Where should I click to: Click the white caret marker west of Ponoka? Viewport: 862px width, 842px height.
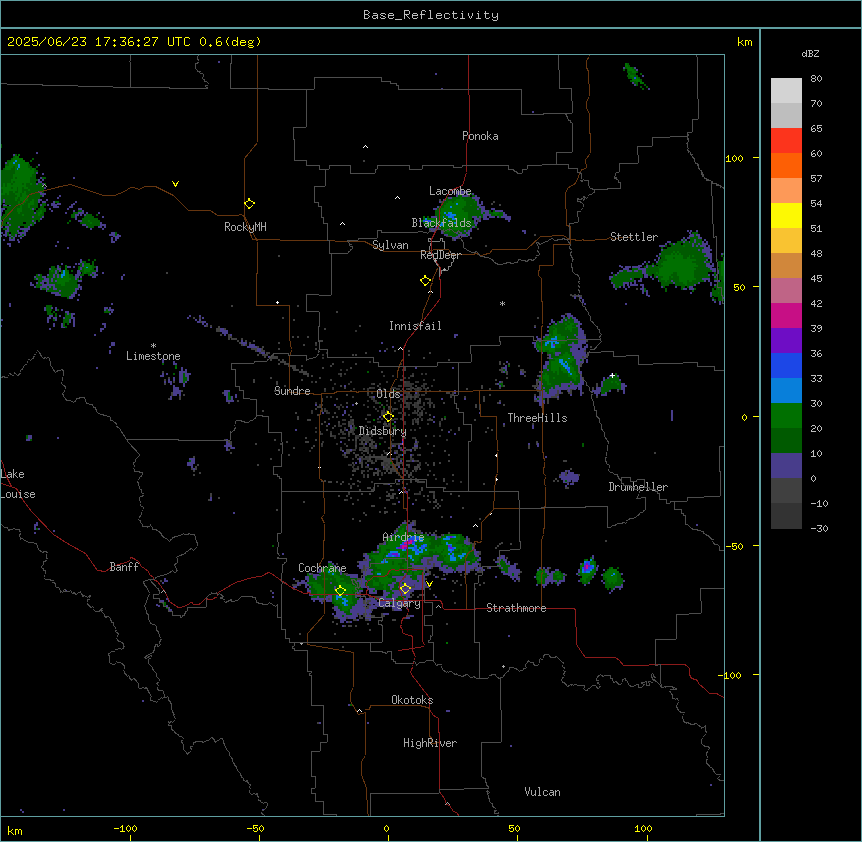click(365, 147)
